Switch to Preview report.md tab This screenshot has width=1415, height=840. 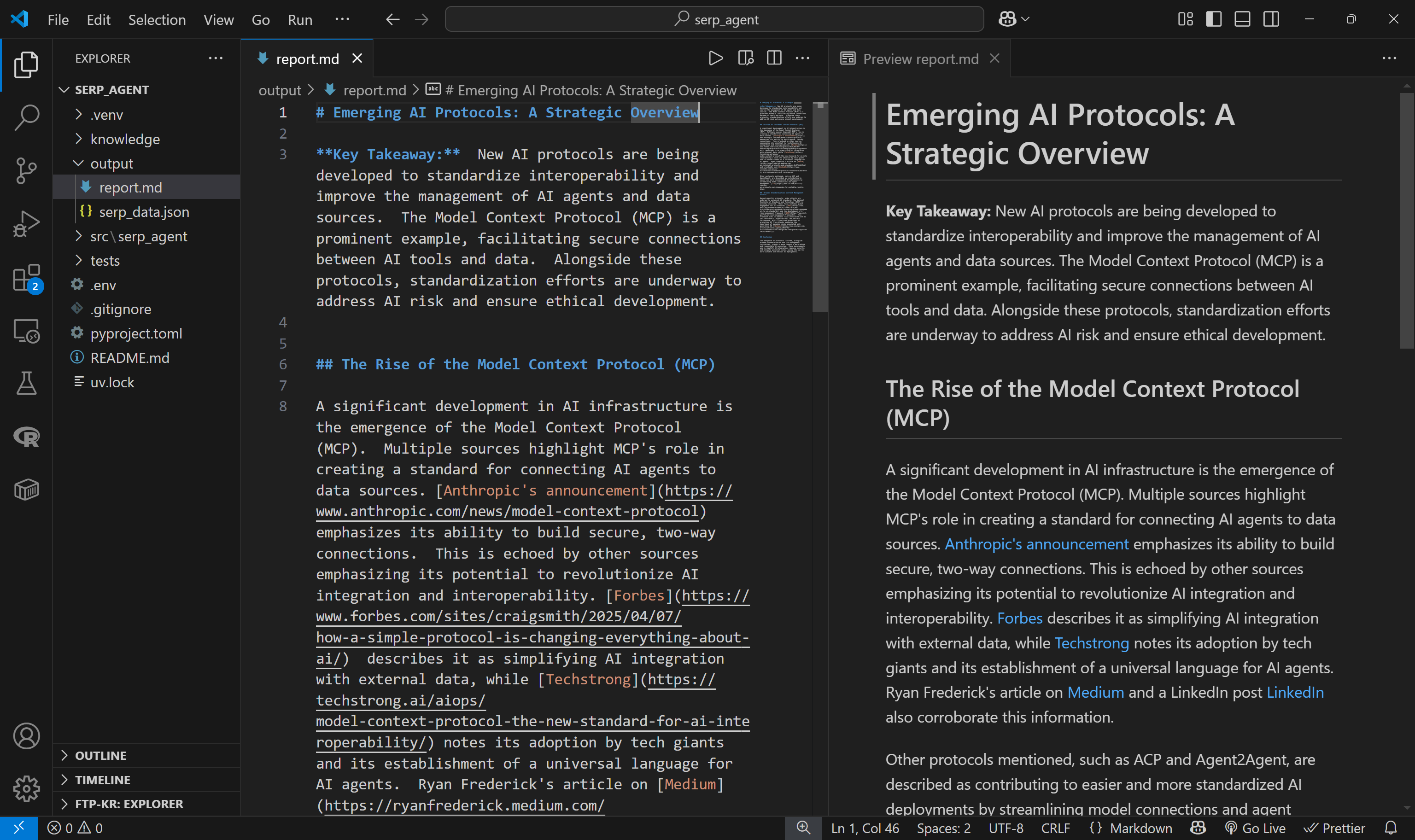[920, 58]
